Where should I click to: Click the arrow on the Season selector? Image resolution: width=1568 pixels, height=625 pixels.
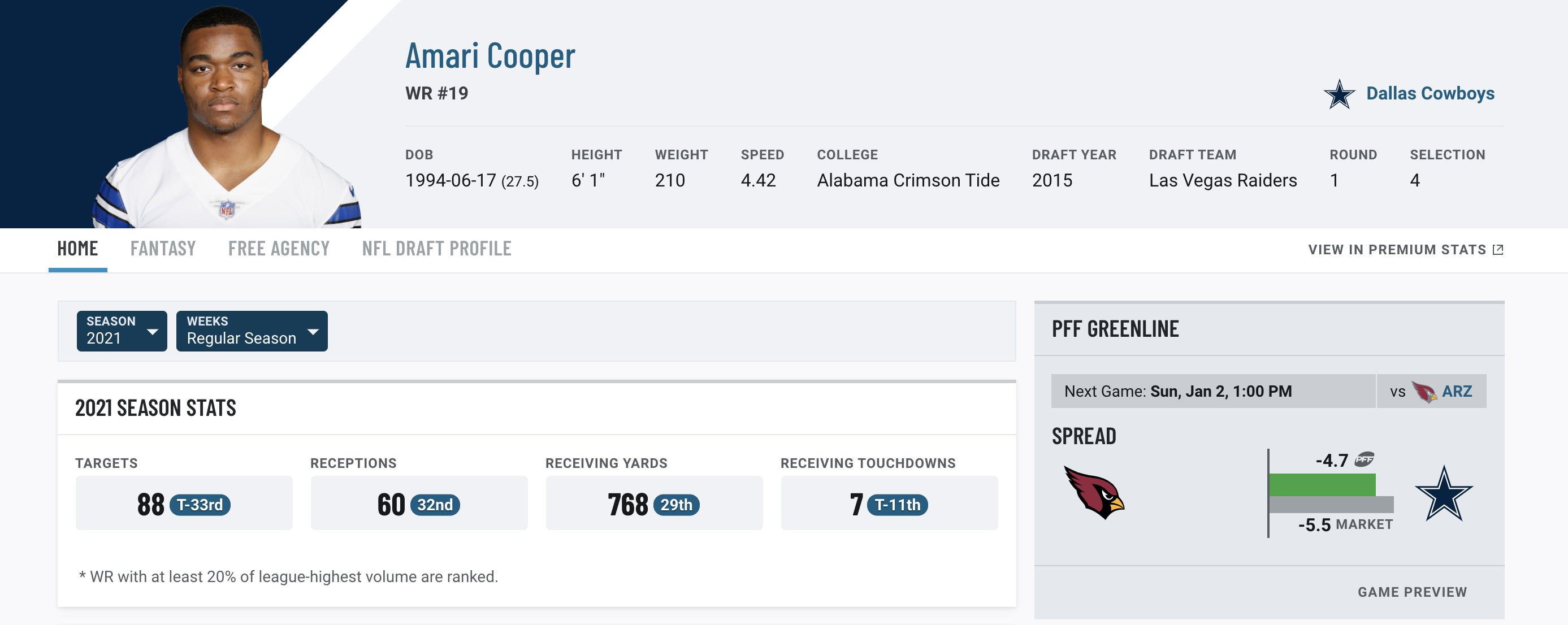[152, 332]
